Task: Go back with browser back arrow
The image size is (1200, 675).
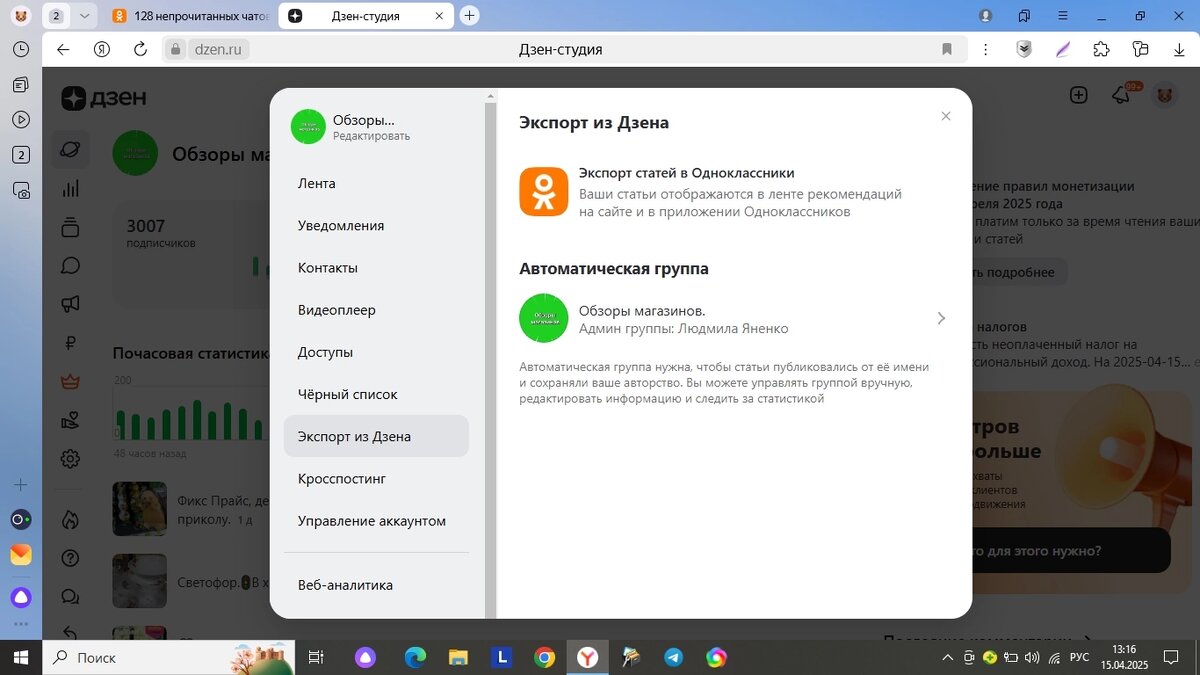Action: pos(63,49)
